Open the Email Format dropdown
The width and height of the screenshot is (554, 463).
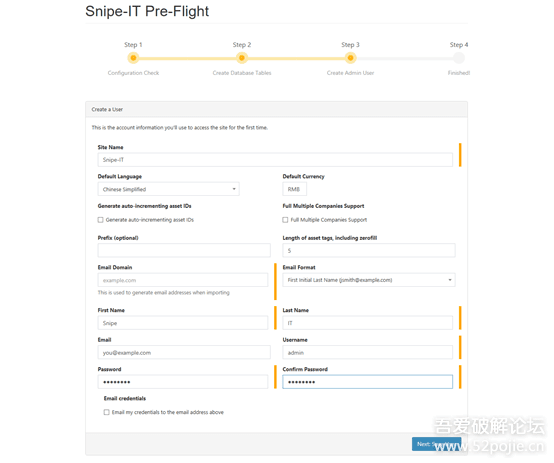369,280
